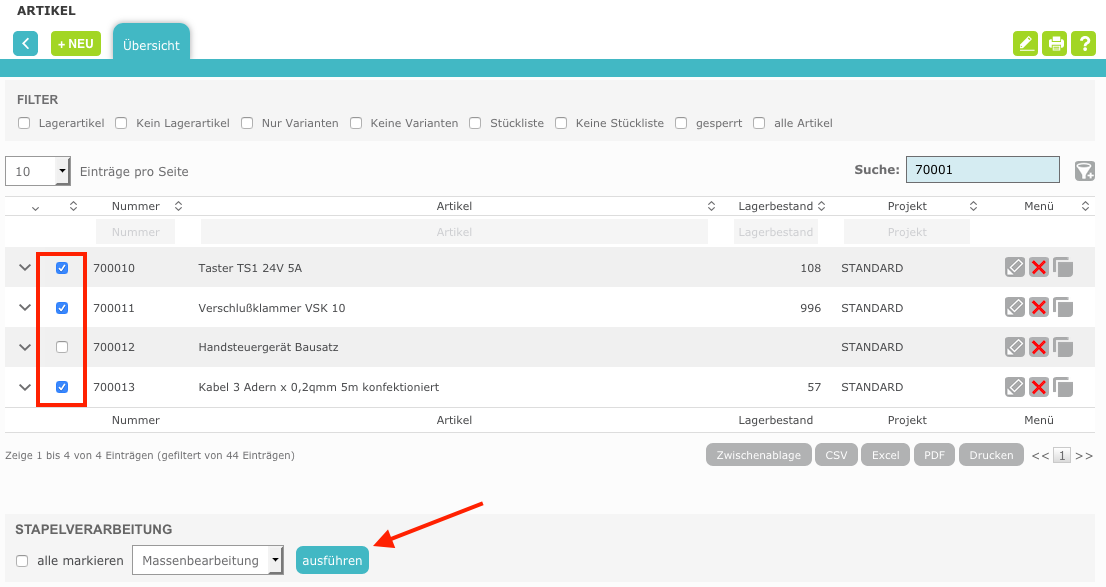Tick the gesperrt filter checkbox

(681, 123)
